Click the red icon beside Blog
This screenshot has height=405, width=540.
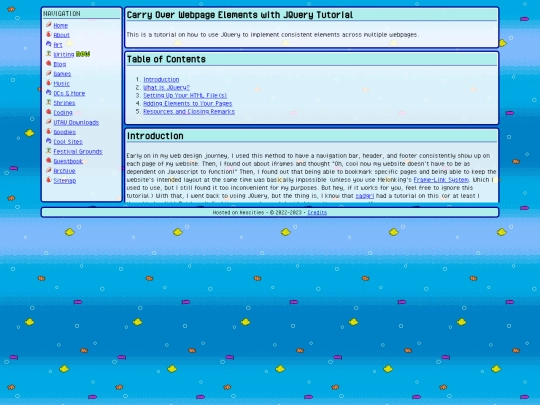coord(49,63)
